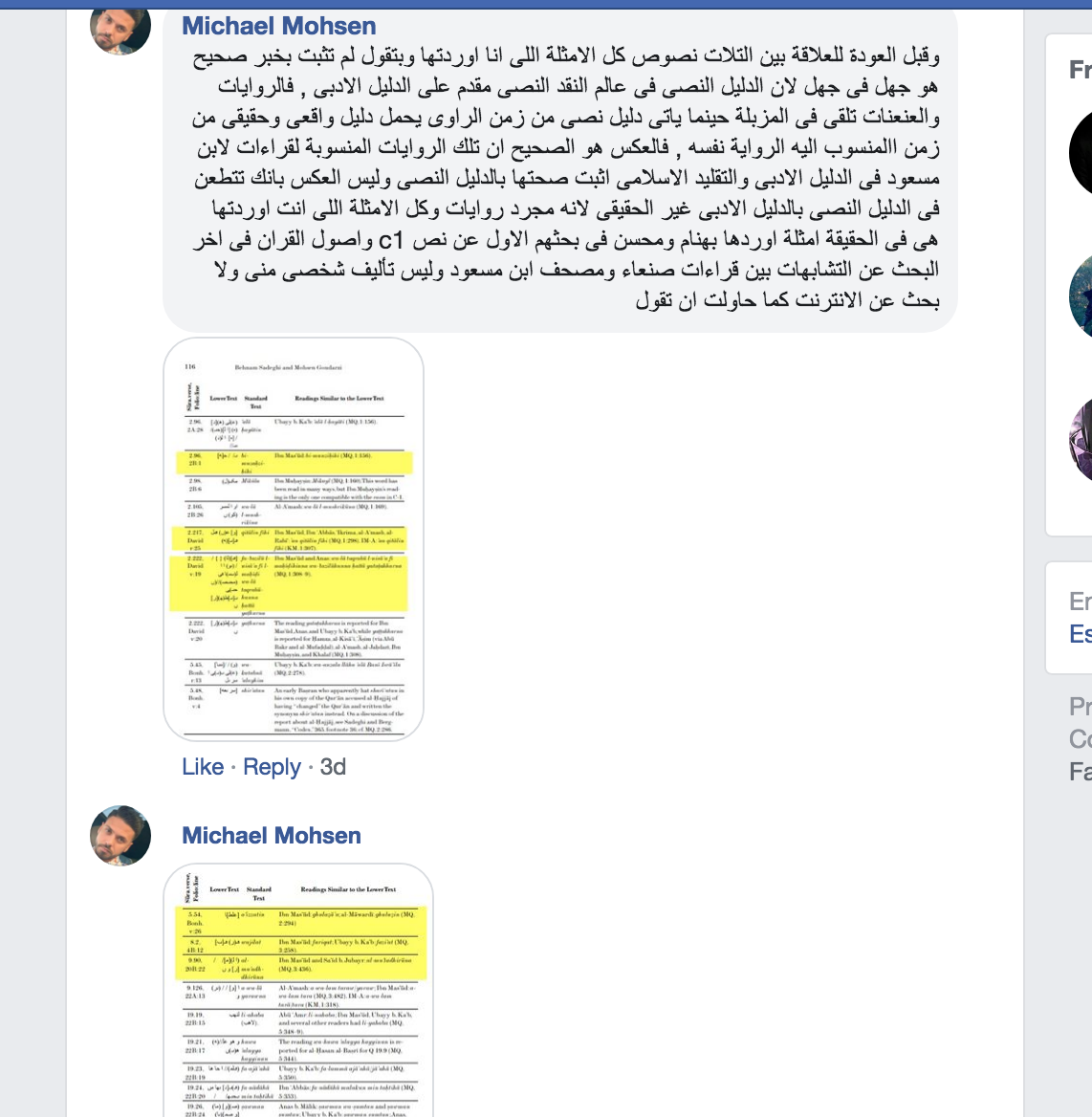Screen dimensions: 1092x1117
Task: Click the blue Facebook header bar at top
Action: [x=546, y=4]
